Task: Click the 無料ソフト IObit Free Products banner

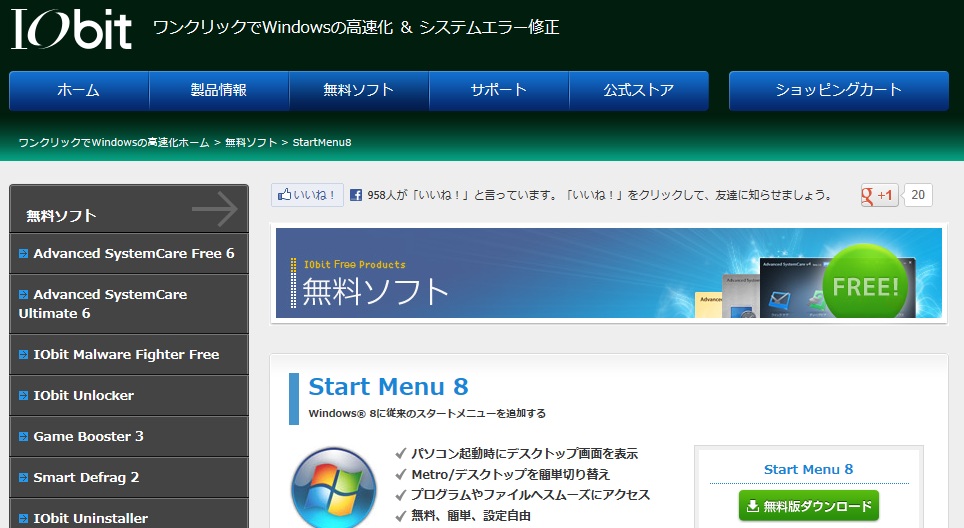Action: (x=609, y=273)
